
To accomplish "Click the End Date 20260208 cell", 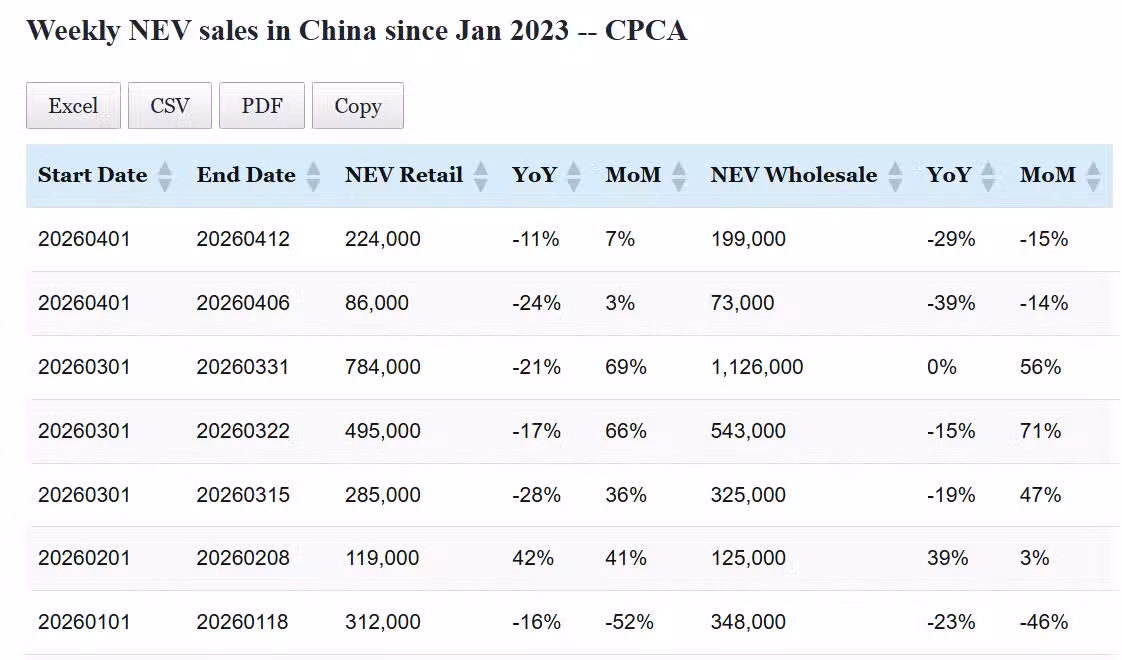I will pyautogui.click(x=242, y=558).
